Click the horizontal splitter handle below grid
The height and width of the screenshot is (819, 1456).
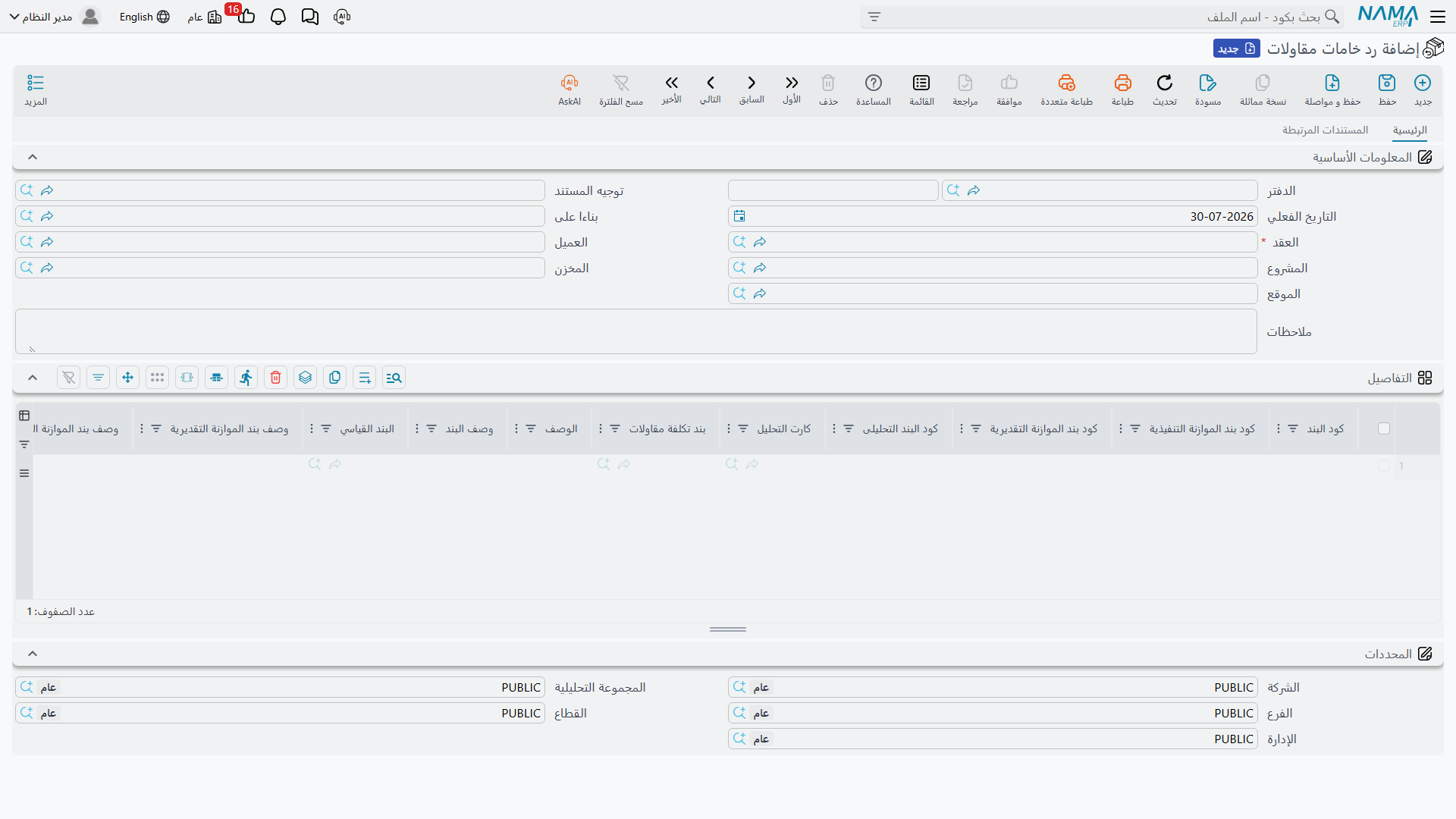728,629
